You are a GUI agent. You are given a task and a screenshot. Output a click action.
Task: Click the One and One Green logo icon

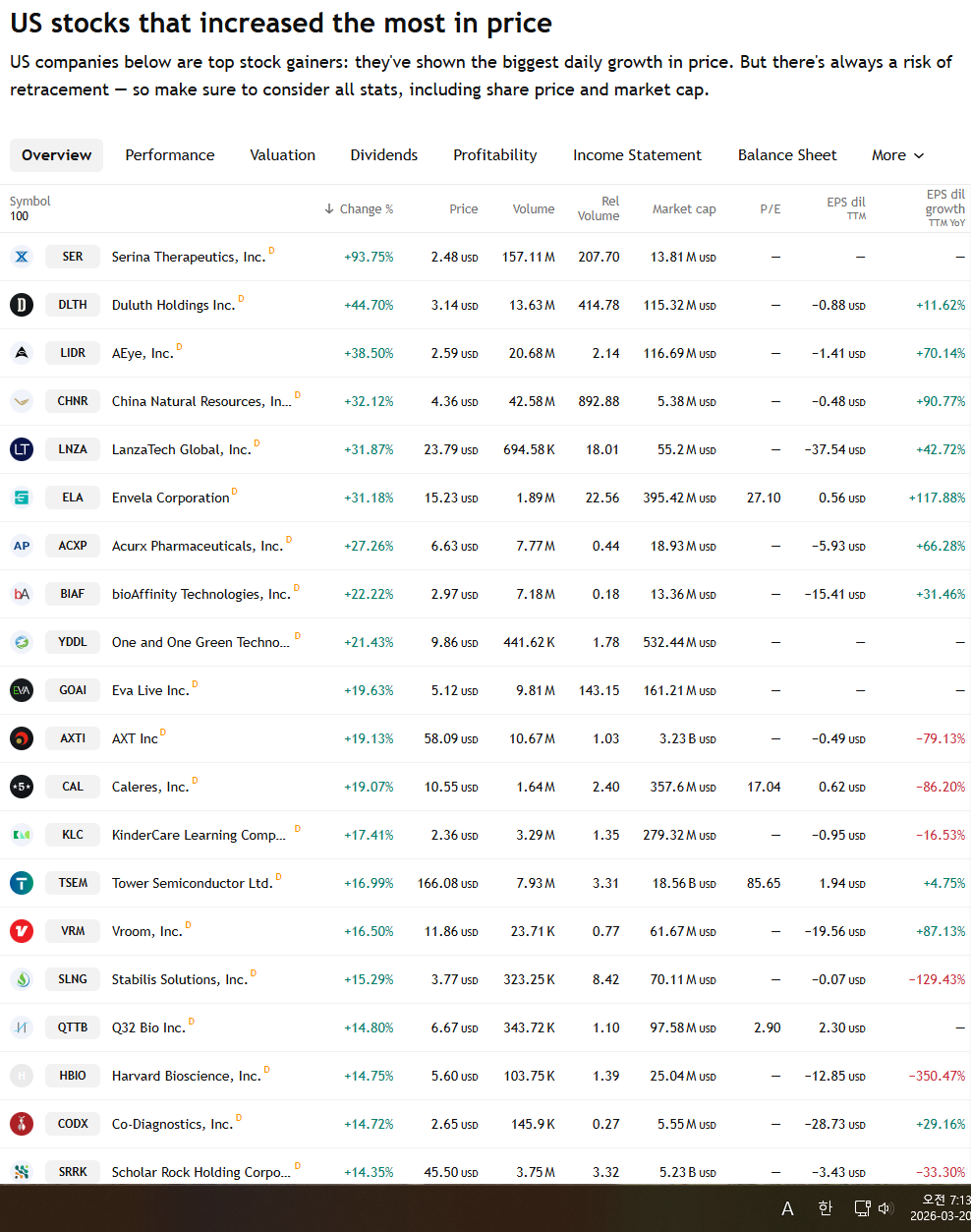[22, 642]
